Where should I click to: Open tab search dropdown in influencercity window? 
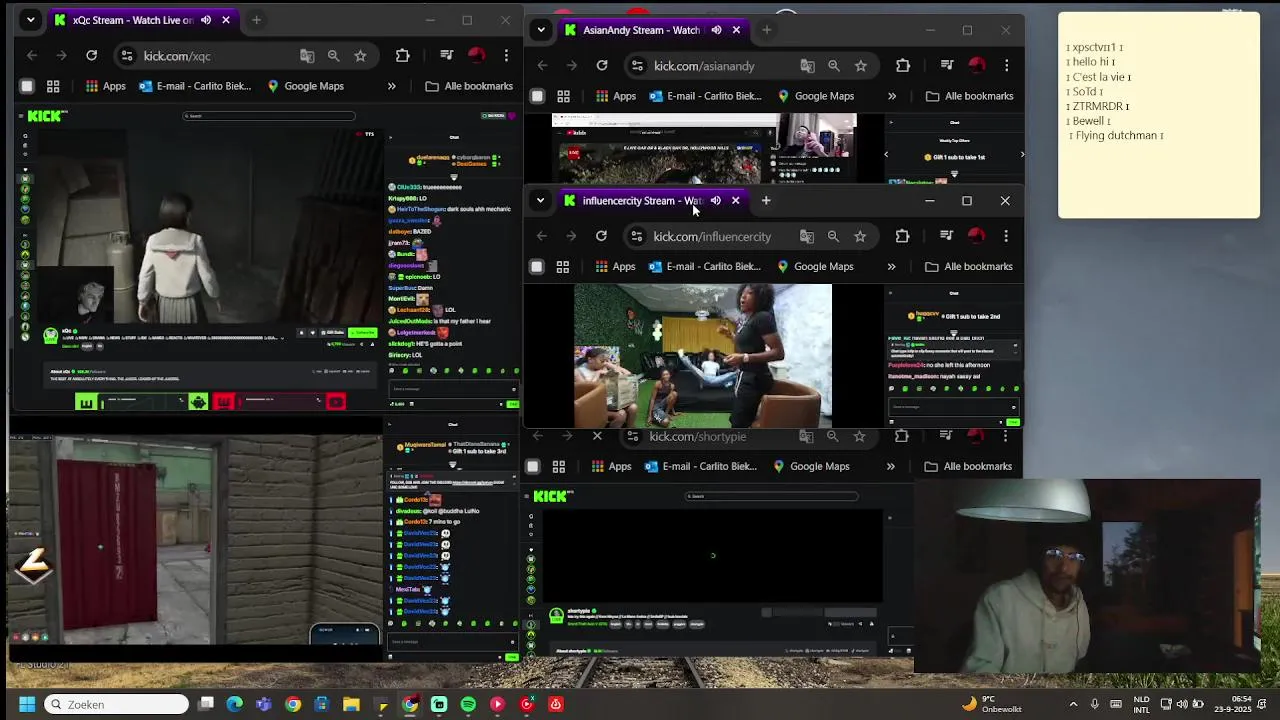pos(540,201)
